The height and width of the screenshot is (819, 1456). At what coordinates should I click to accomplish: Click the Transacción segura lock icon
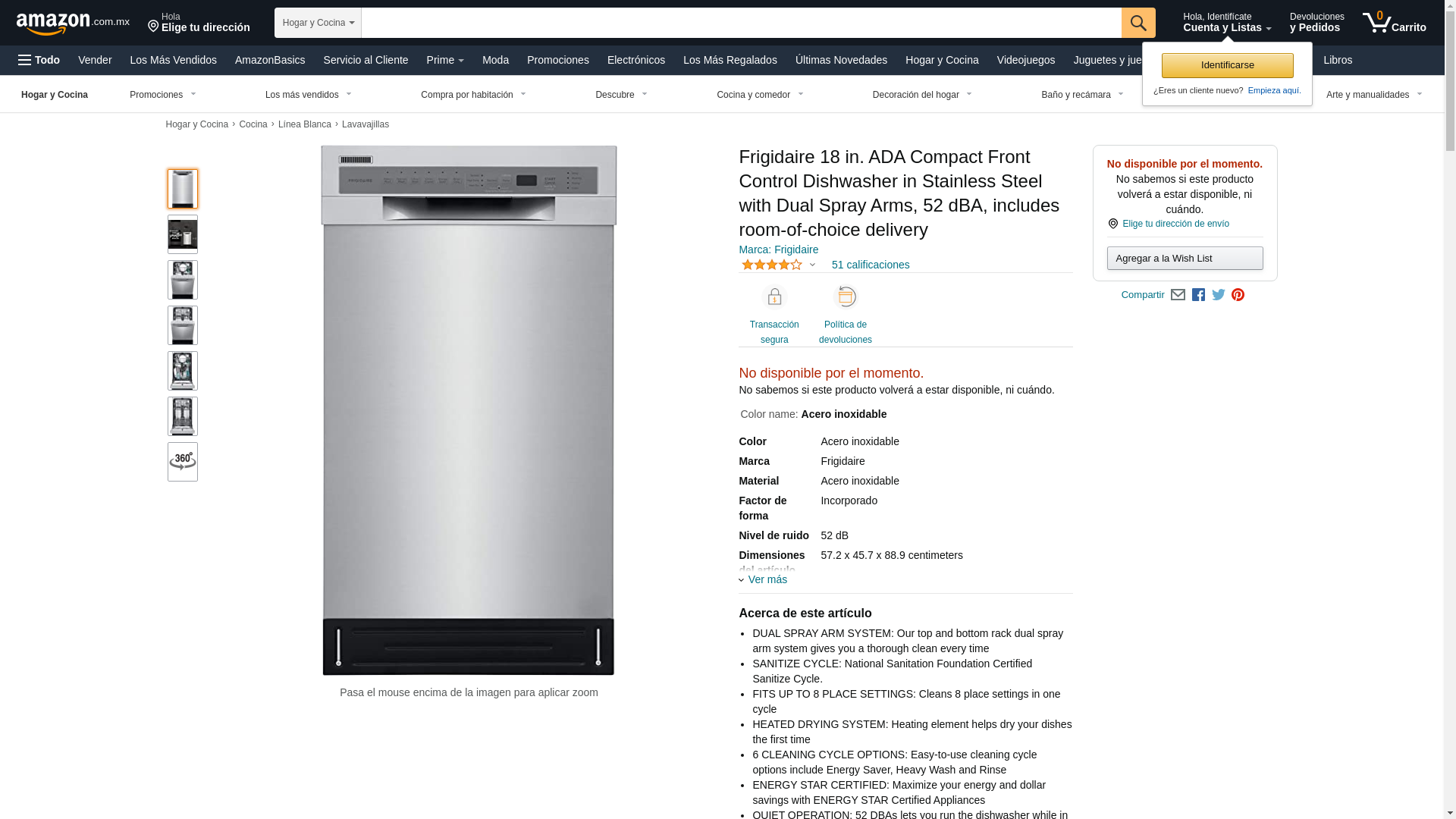pyautogui.click(x=774, y=297)
